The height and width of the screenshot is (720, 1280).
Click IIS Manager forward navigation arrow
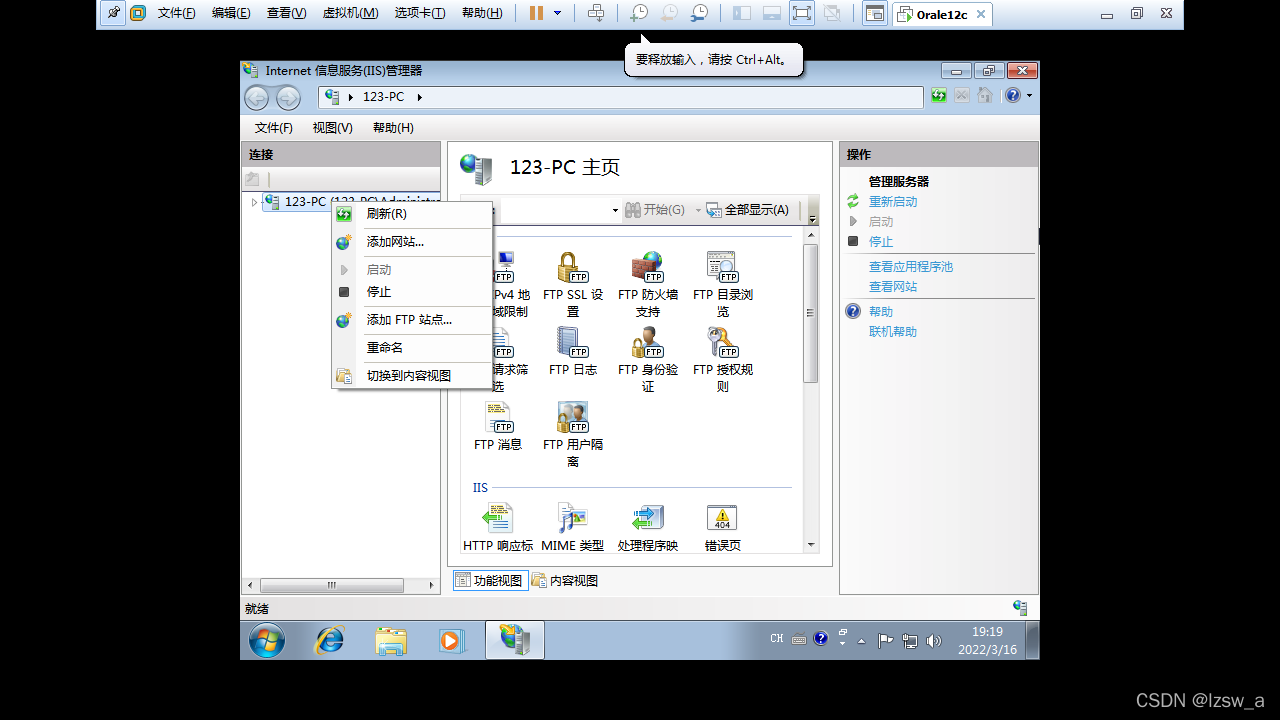pyautogui.click(x=288, y=97)
